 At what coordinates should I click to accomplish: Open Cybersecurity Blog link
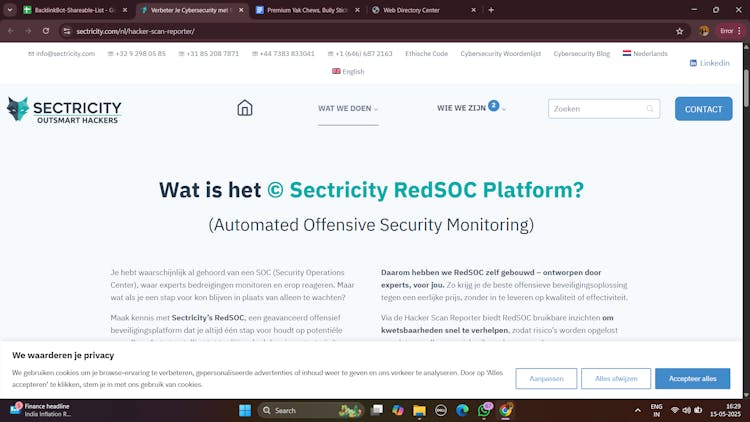(581, 54)
